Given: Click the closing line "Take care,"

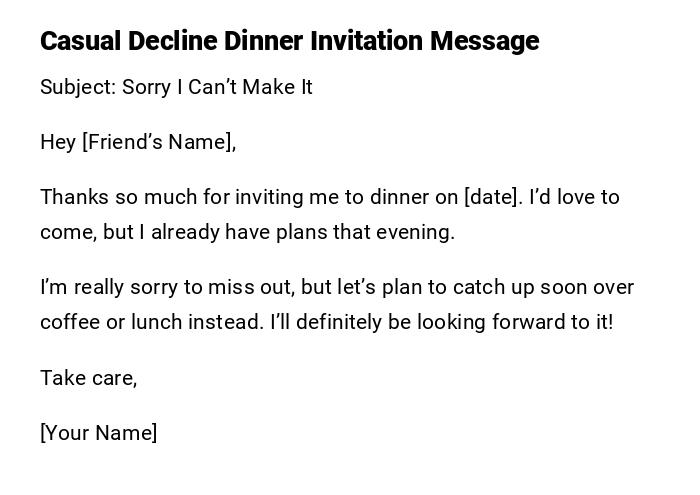Looking at the screenshot, I should pyautogui.click(x=88, y=377).
